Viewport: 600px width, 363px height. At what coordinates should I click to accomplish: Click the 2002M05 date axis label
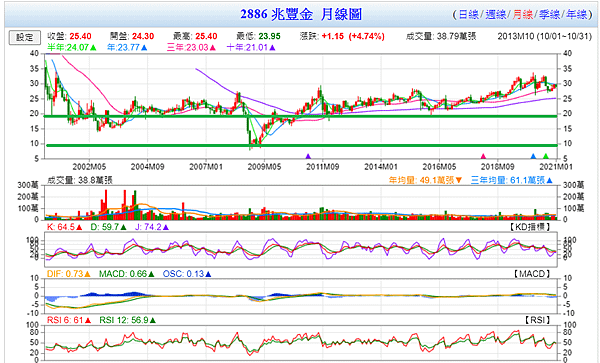pyautogui.click(x=89, y=167)
